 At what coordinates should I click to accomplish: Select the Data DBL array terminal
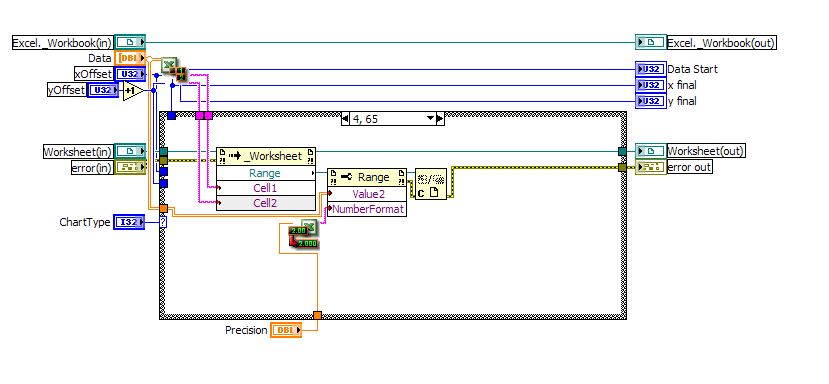click(x=130, y=58)
